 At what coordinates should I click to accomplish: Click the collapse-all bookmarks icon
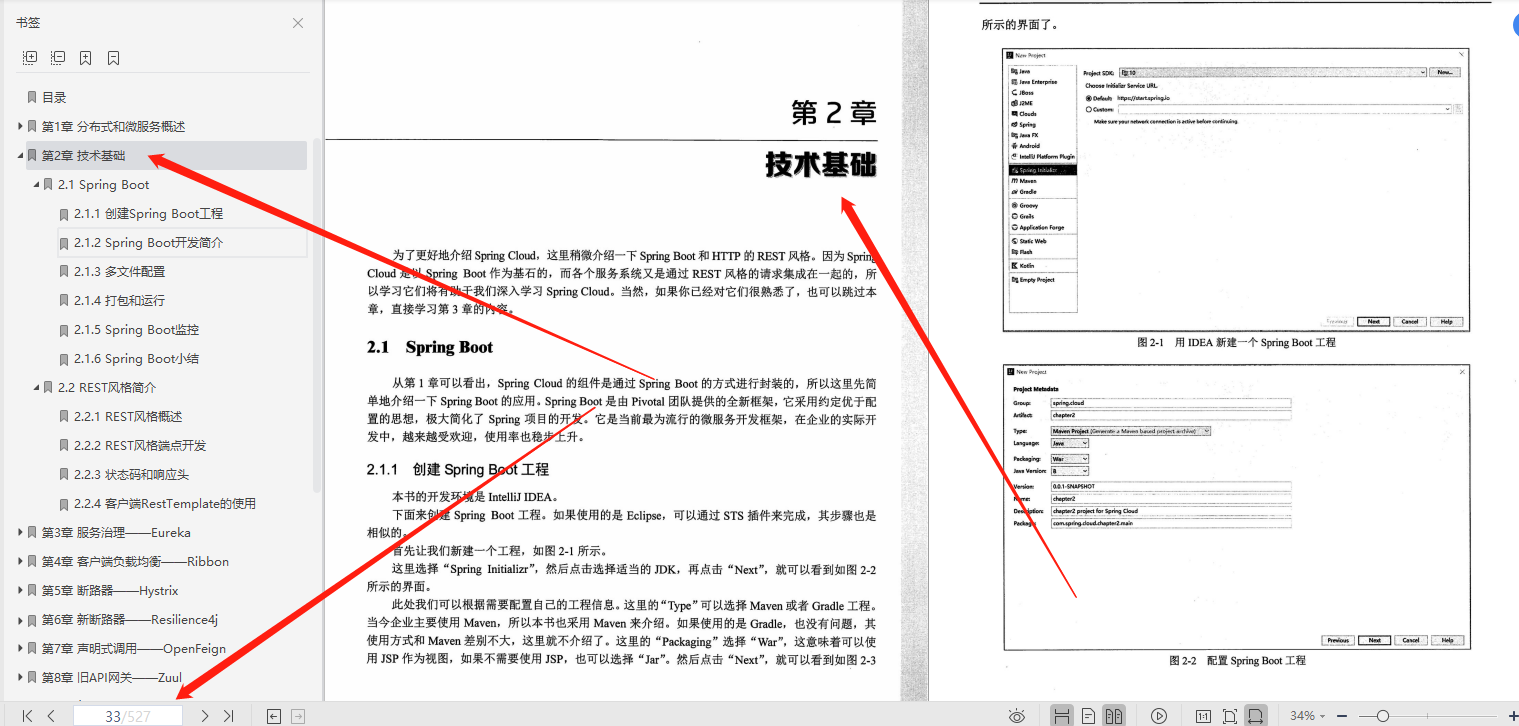click(58, 58)
